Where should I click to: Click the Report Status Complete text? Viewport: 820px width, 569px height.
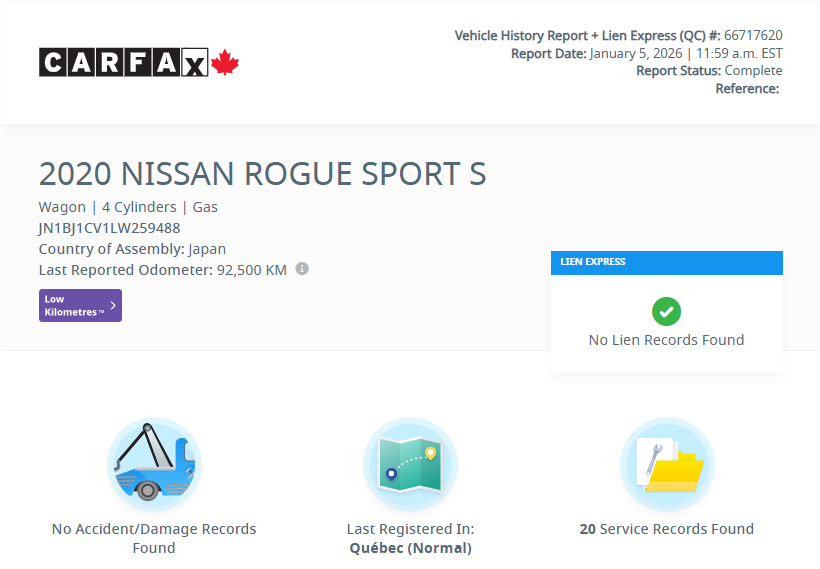[709, 71]
